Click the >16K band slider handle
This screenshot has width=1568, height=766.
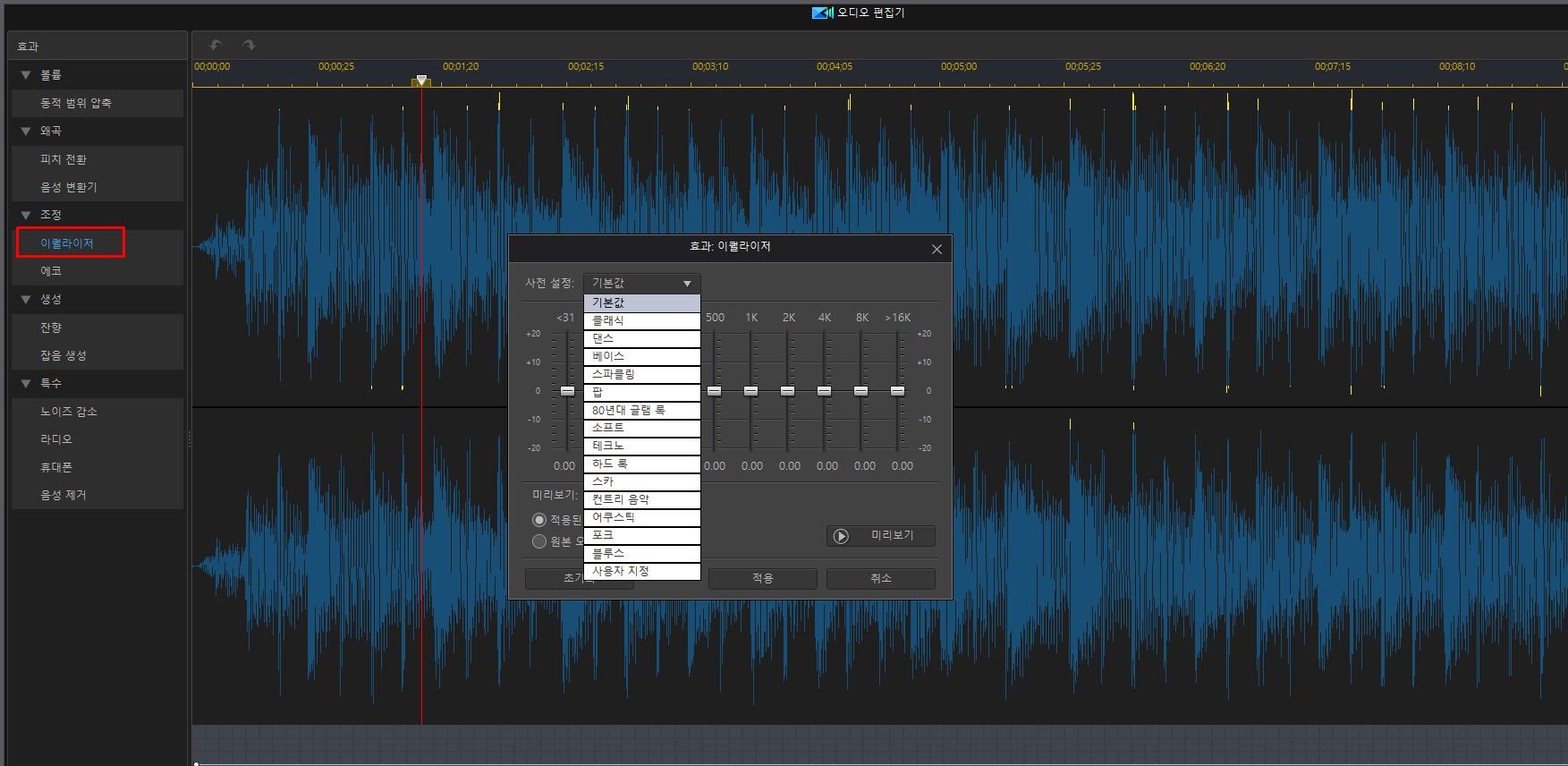897,391
